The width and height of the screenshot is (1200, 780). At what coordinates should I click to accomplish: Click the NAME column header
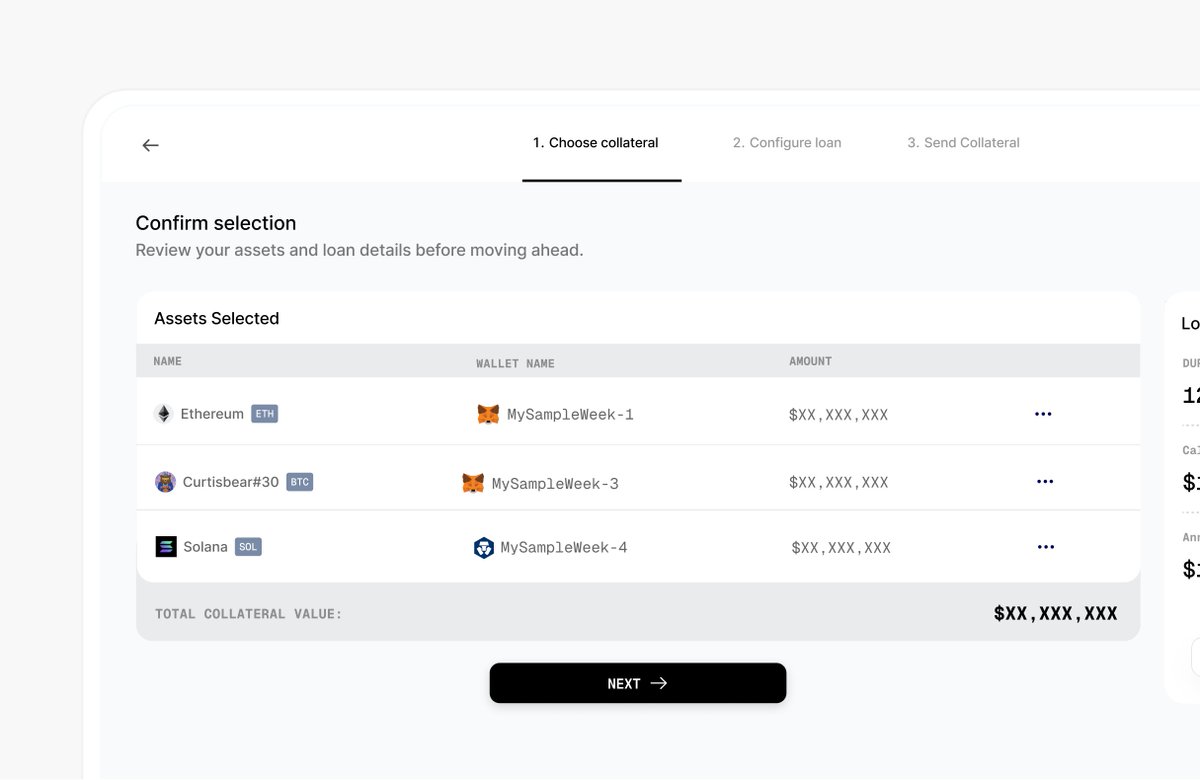coord(168,361)
